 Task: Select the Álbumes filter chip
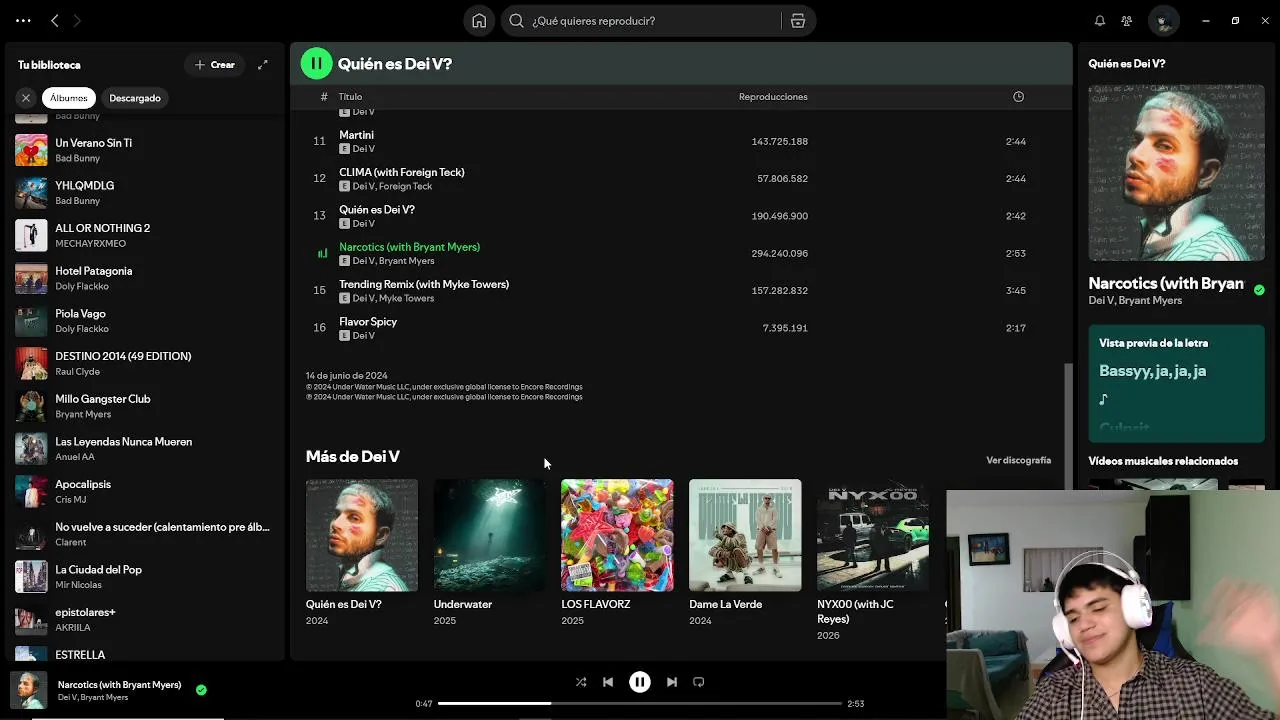(x=69, y=98)
